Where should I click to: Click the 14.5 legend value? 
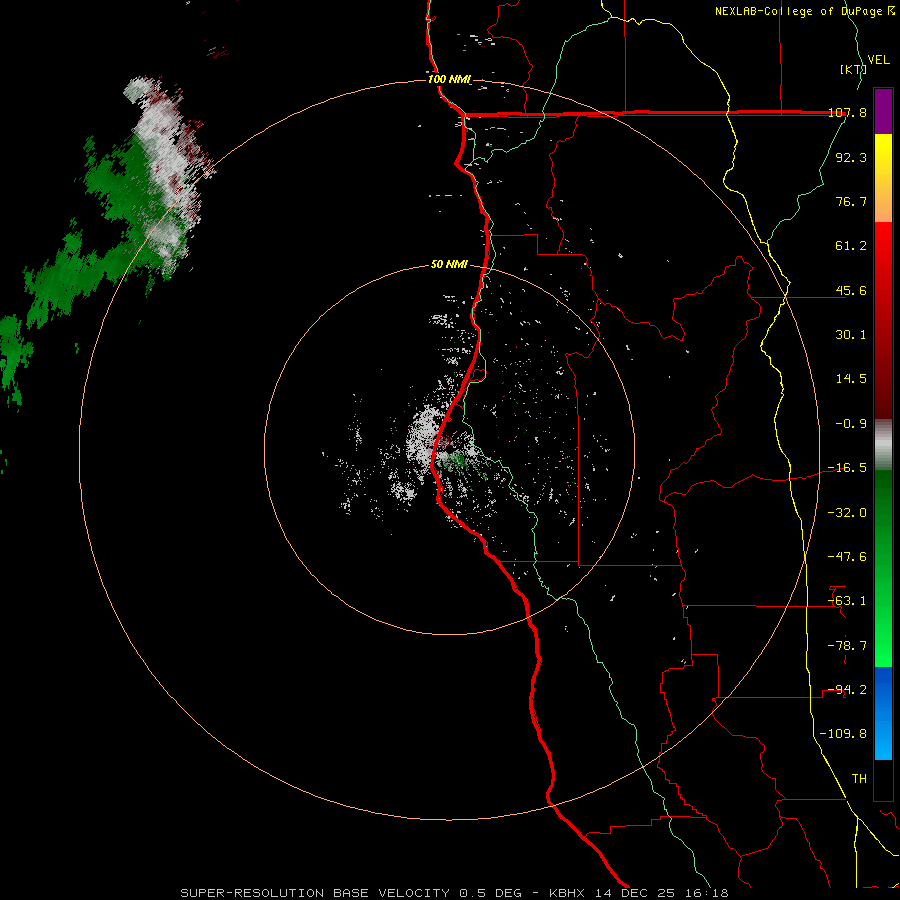(851, 379)
